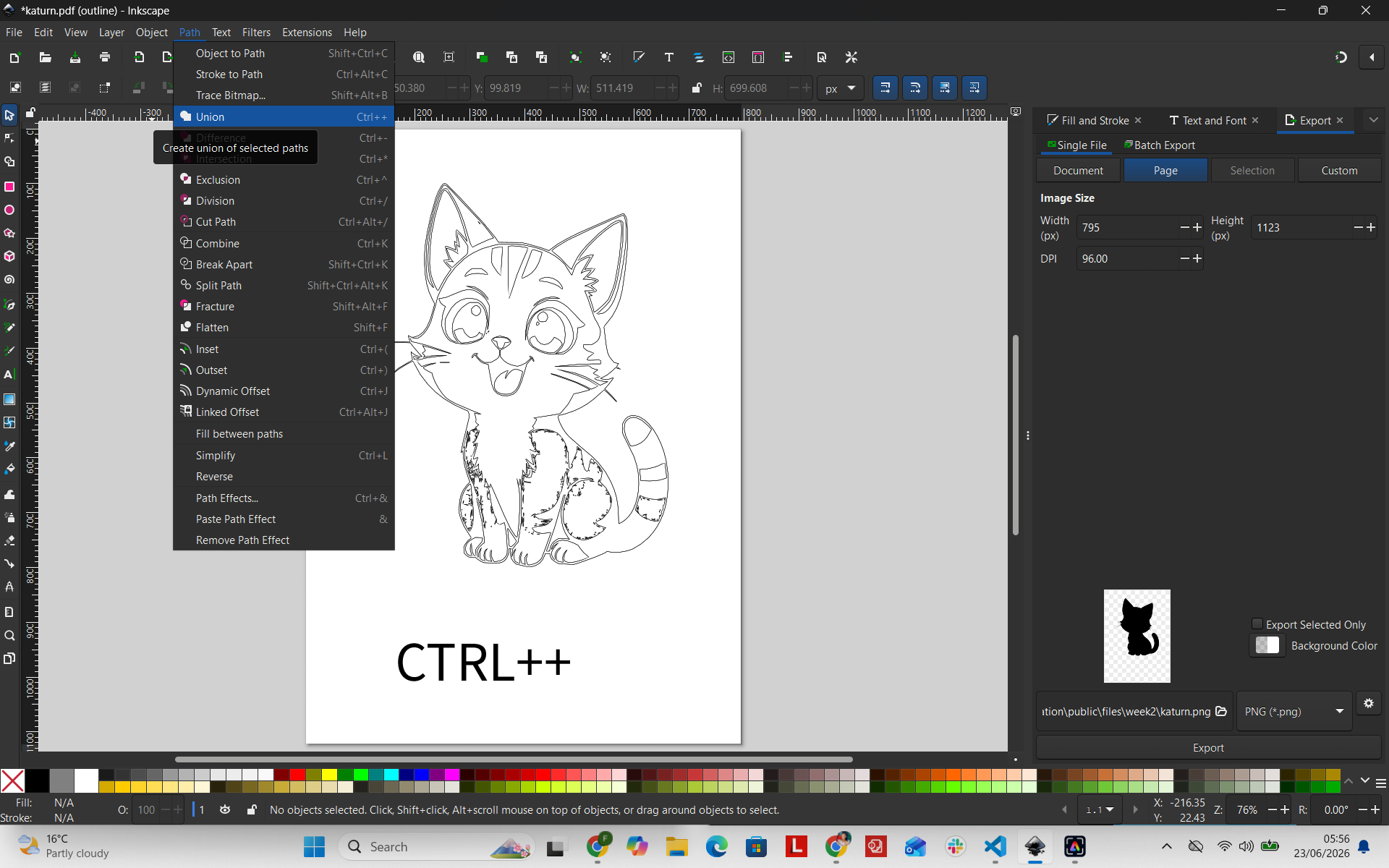Expand the dock panel chevron menu

click(x=1373, y=120)
